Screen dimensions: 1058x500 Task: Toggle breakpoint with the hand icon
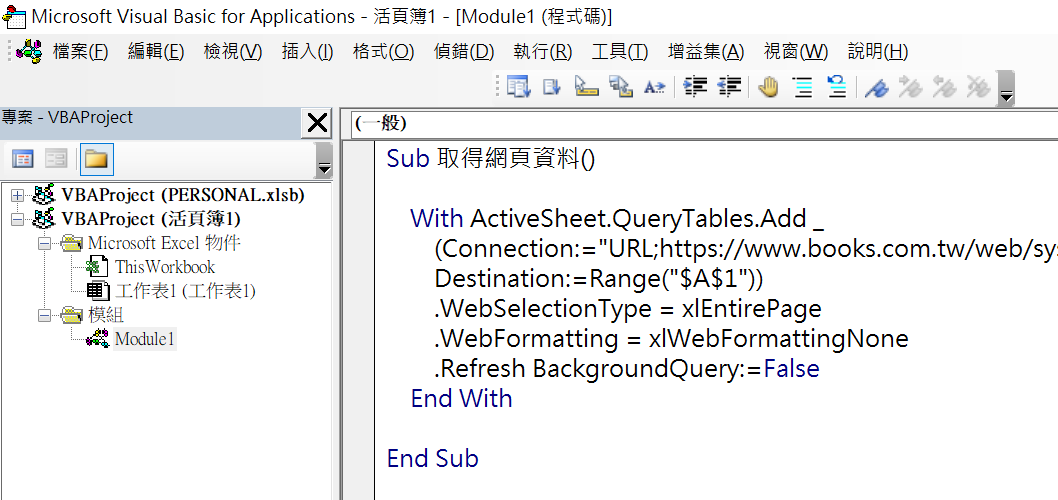768,86
